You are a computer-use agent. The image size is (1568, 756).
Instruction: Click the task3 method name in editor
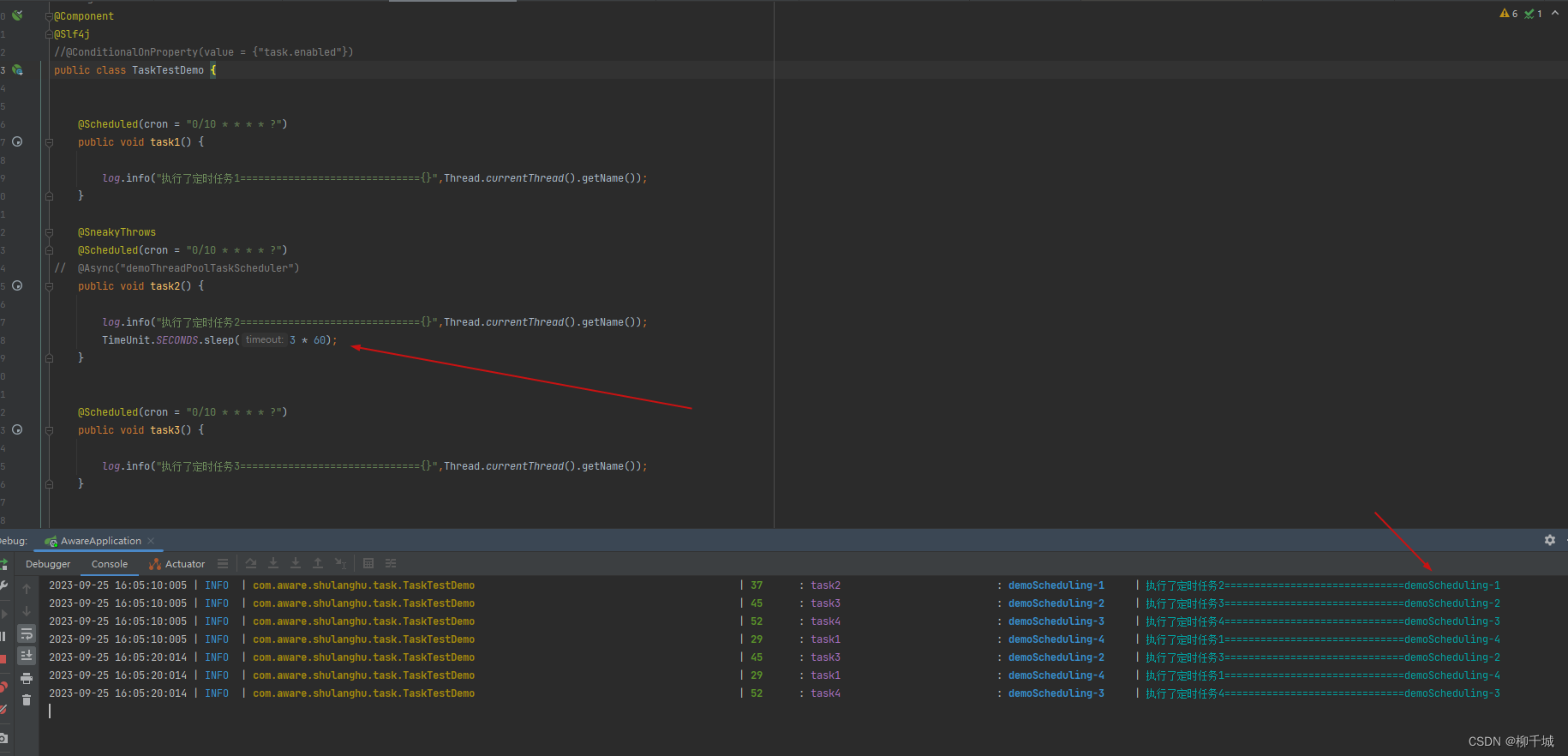[x=165, y=430]
